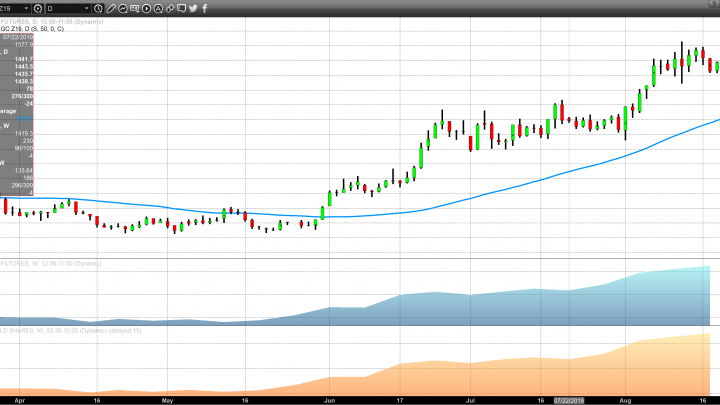Click the circled A annotation icon

pyautogui.click(x=158, y=8)
